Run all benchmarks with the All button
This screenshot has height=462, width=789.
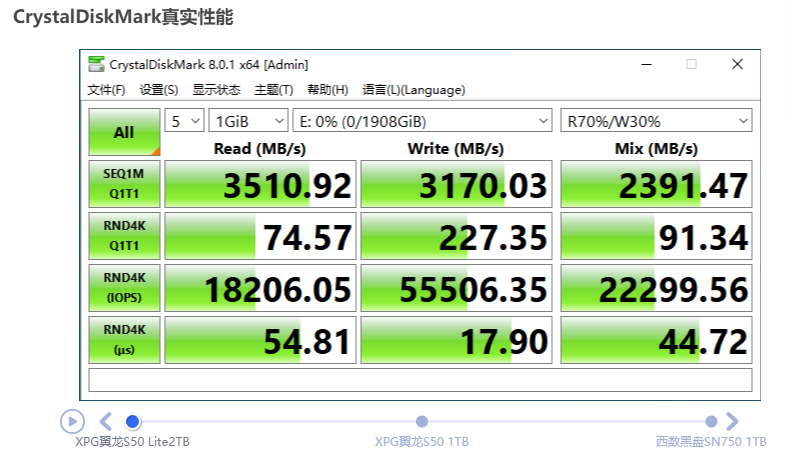click(124, 132)
